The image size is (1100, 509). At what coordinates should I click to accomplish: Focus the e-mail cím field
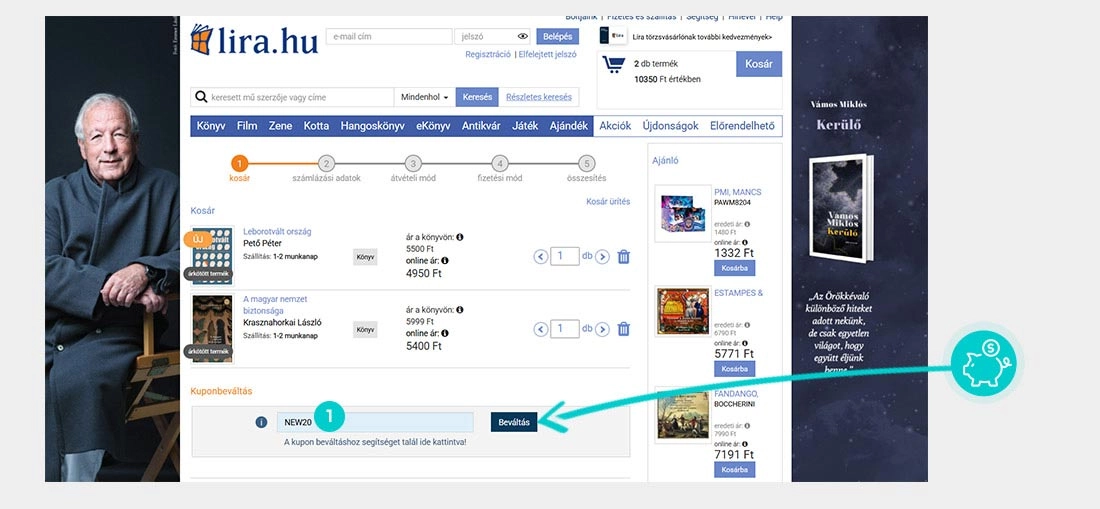[x=389, y=36]
